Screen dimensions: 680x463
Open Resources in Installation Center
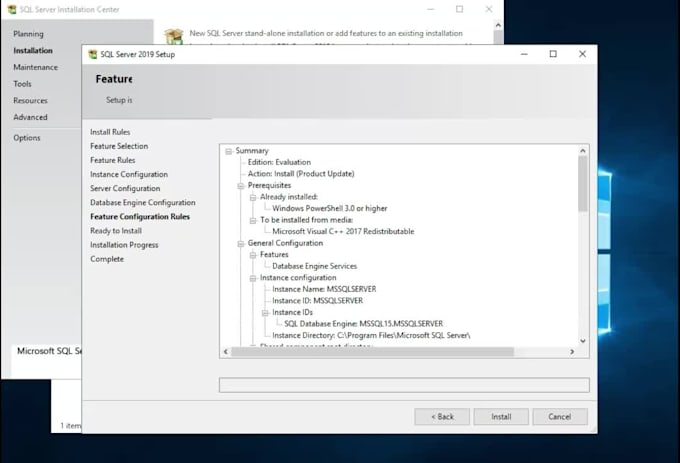pyautogui.click(x=30, y=101)
